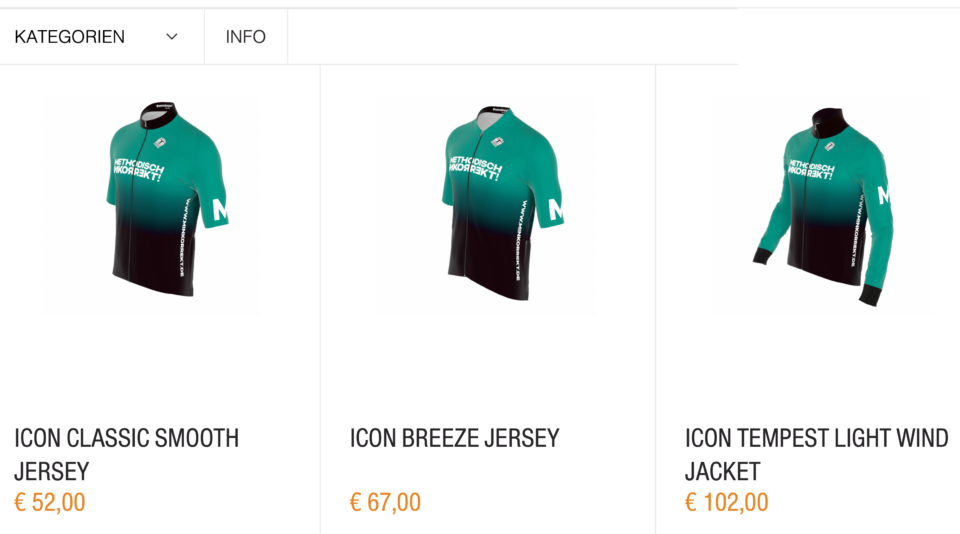Click the chevron arrow beside KATEGORIEN
Viewport: 960px width, 534px height.
coord(172,37)
